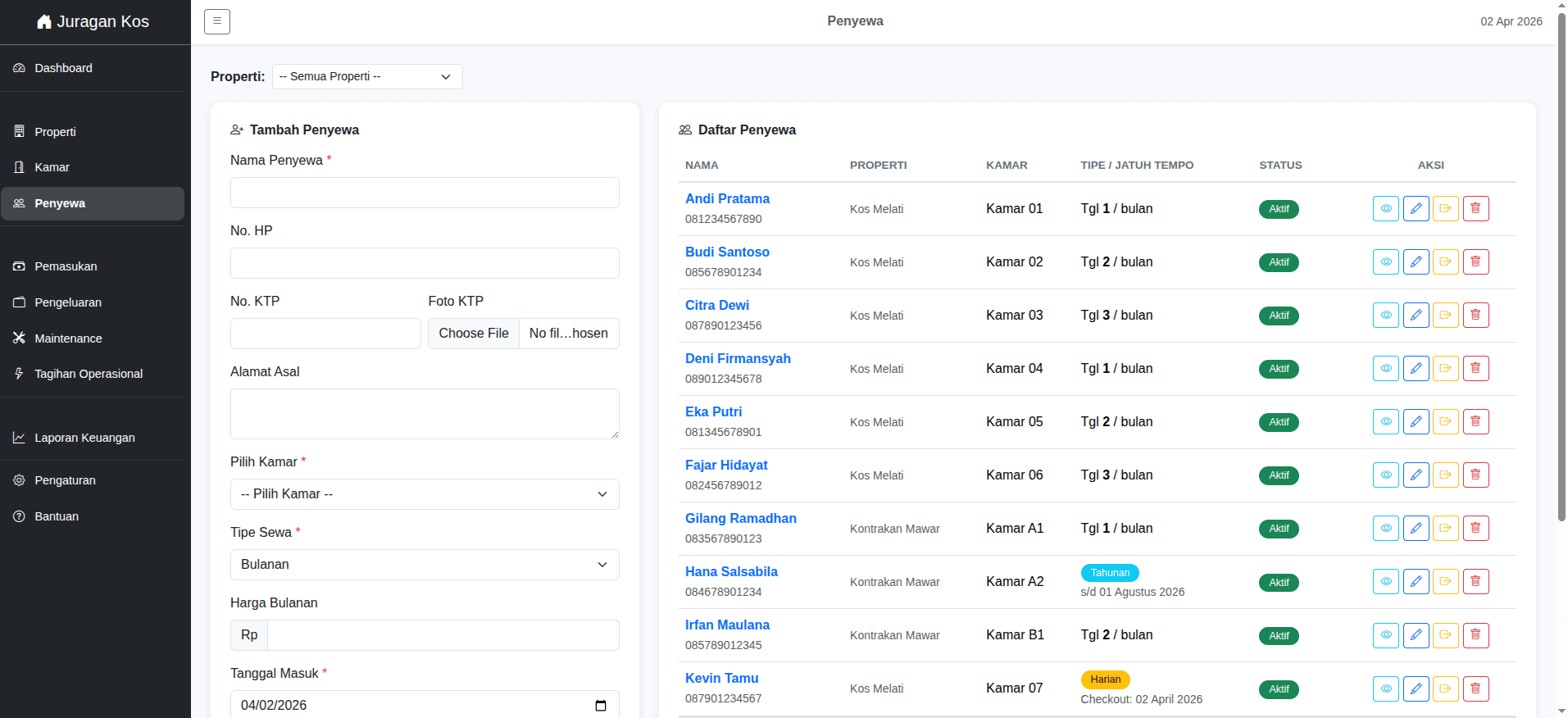Click checkout icon for Hana Salsabila
Image resolution: width=1568 pixels, height=718 pixels.
point(1446,582)
